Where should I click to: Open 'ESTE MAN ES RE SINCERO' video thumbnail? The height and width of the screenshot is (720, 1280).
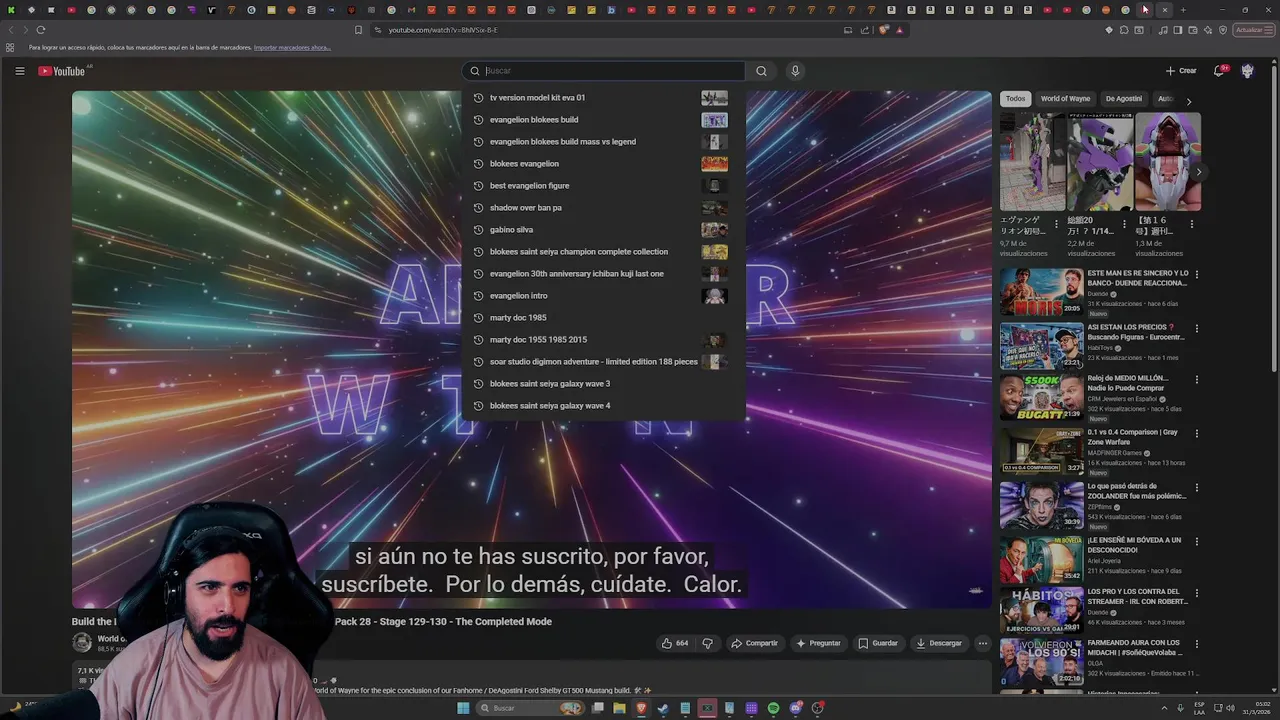click(1041, 291)
